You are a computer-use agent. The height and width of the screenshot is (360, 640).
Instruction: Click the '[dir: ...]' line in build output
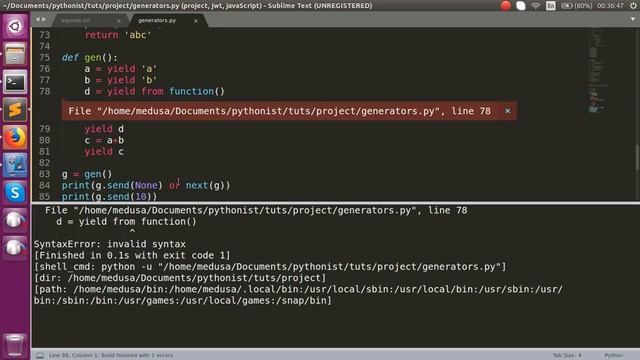click(x=180, y=278)
